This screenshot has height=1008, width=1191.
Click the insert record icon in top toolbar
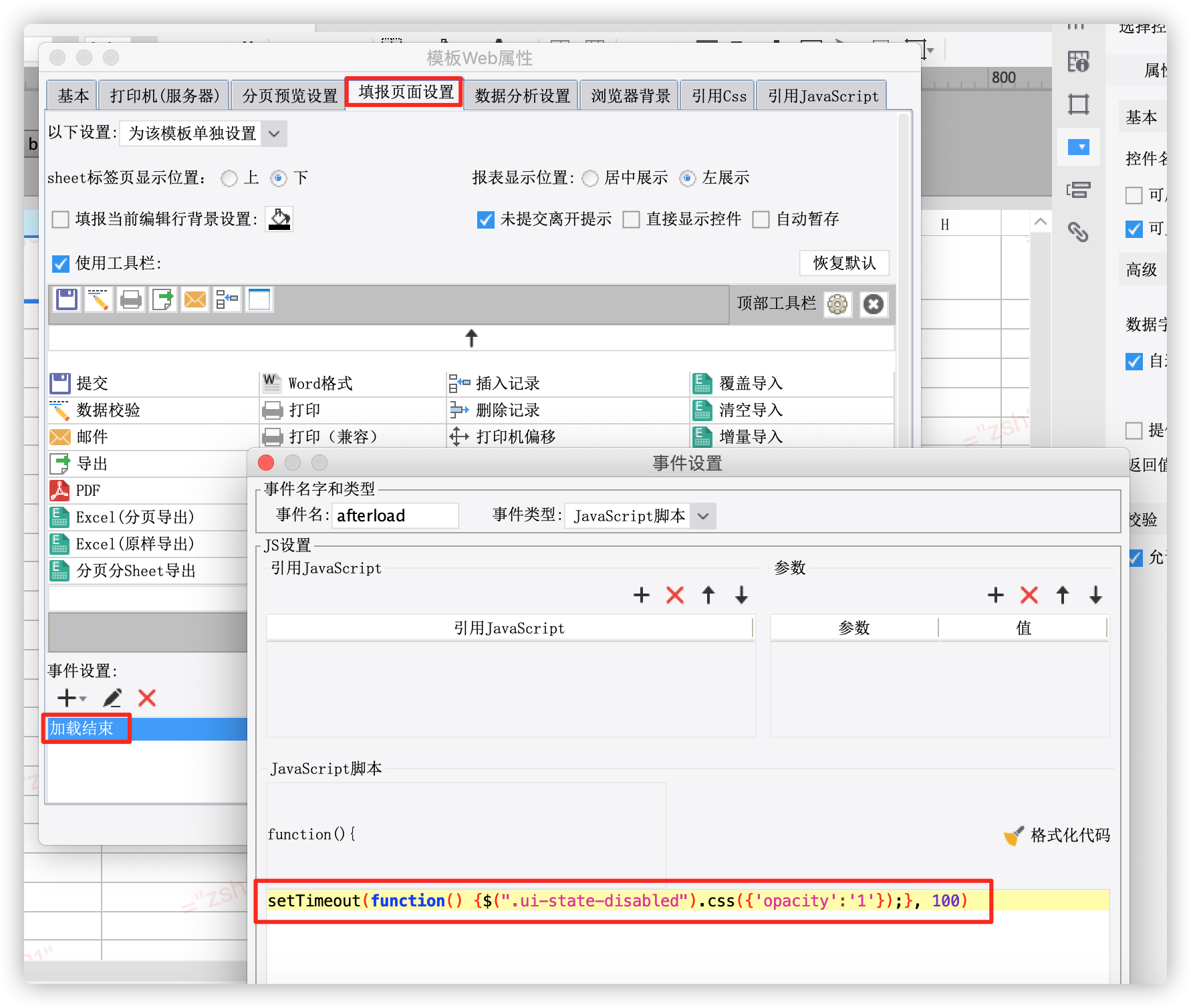(x=227, y=299)
